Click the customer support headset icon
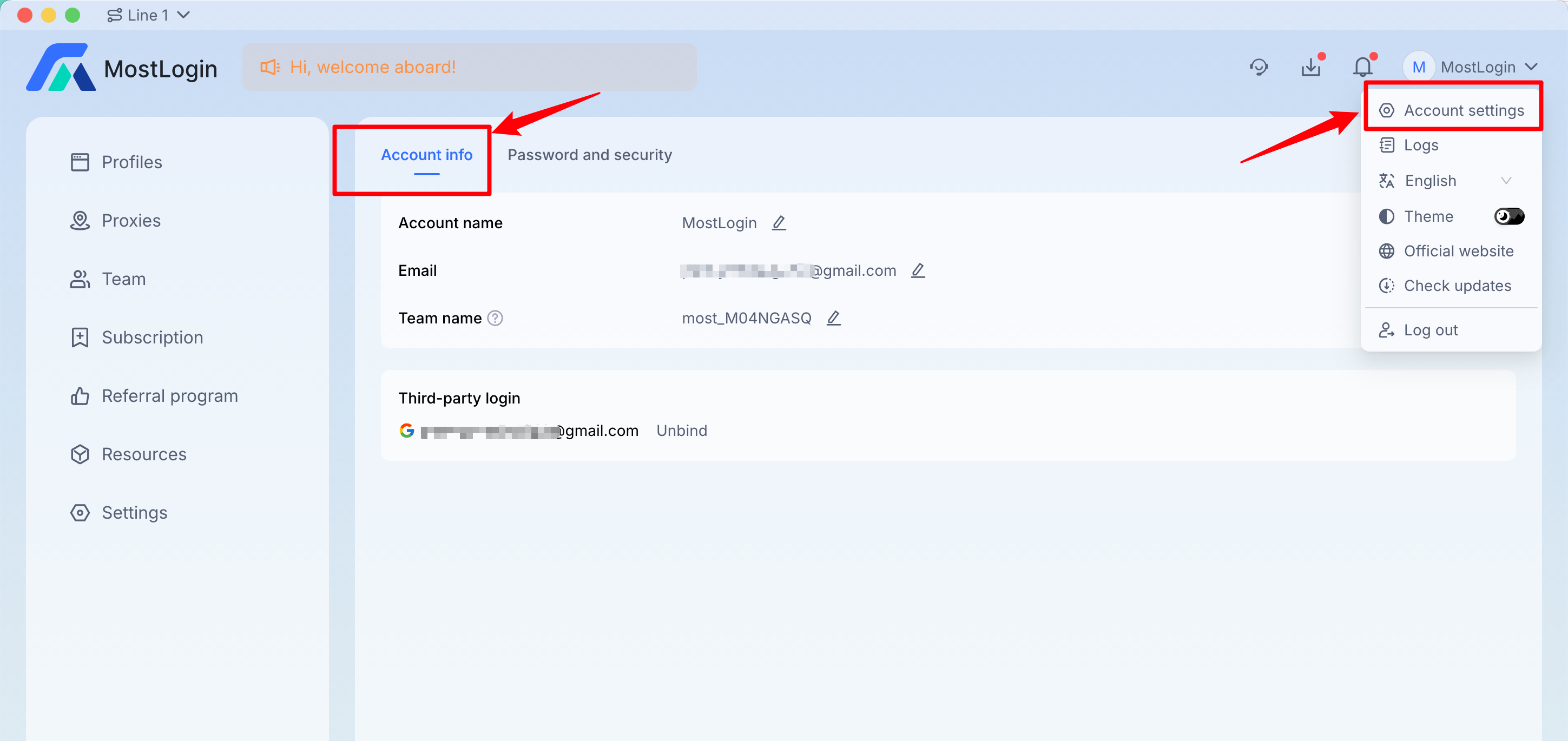 click(x=1259, y=67)
